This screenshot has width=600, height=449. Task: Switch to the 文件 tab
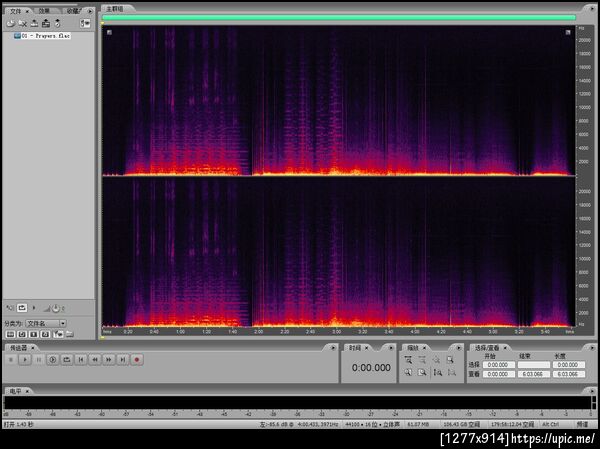(16, 11)
